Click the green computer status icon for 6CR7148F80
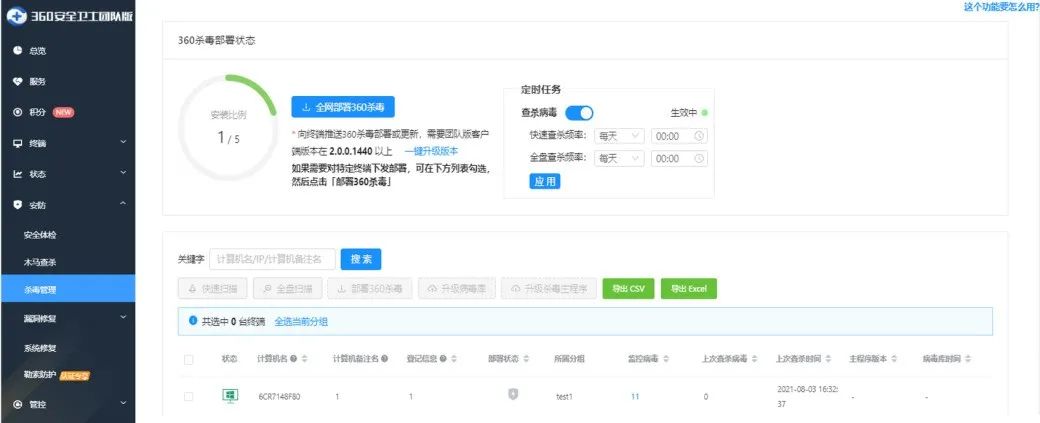The image size is (1040, 423). [x=229, y=396]
